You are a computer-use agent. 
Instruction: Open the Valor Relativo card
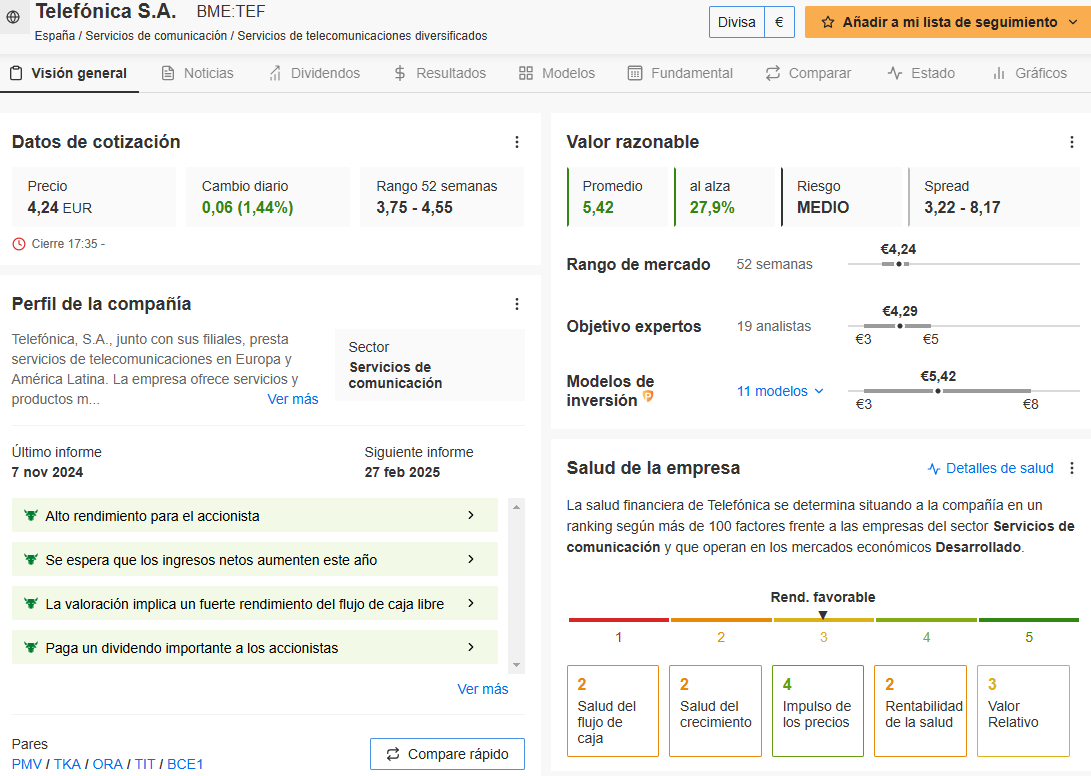[x=1024, y=711]
